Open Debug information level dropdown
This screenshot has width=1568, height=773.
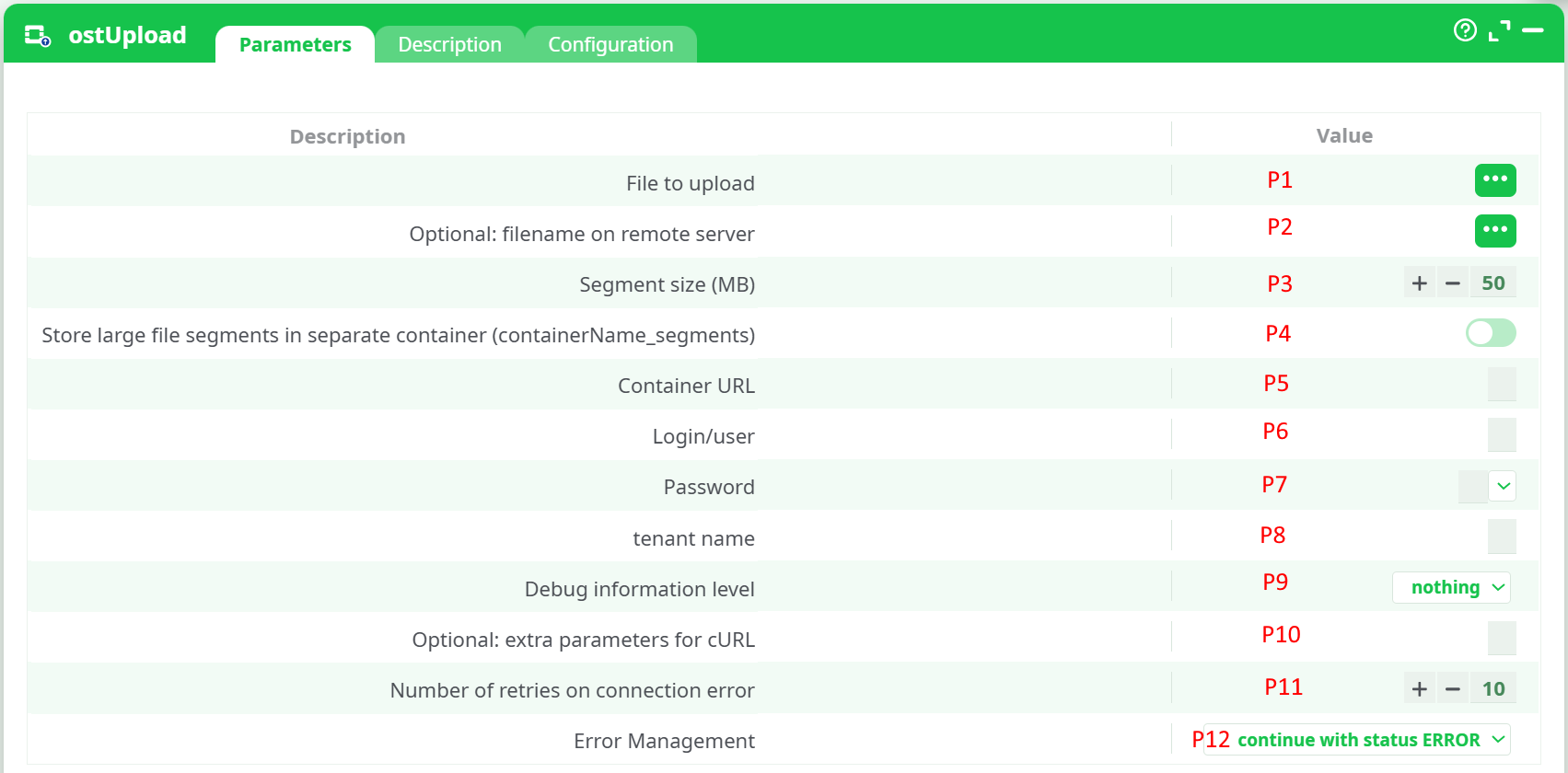click(1451, 587)
